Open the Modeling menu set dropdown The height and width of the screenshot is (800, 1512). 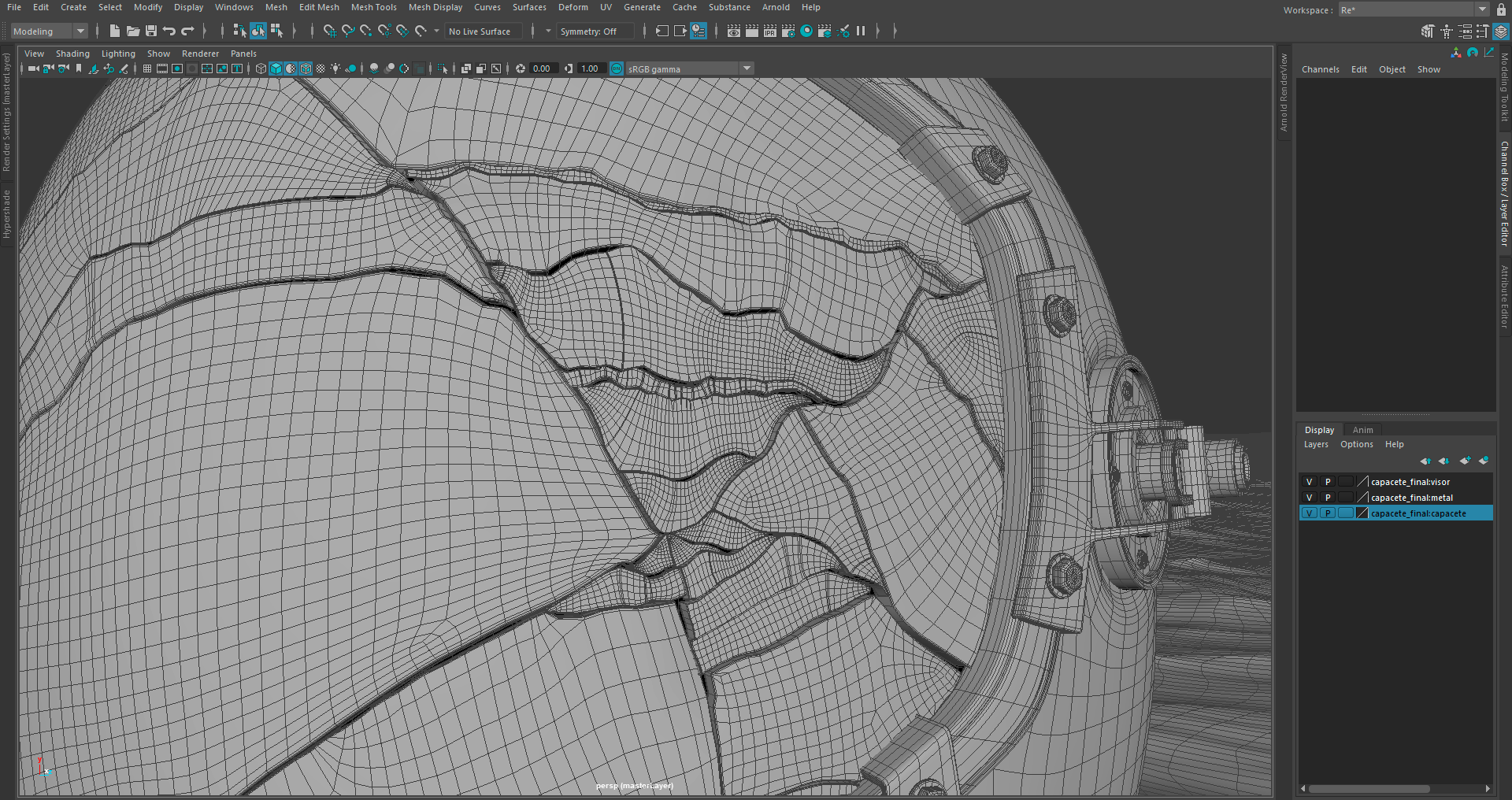pos(49,31)
